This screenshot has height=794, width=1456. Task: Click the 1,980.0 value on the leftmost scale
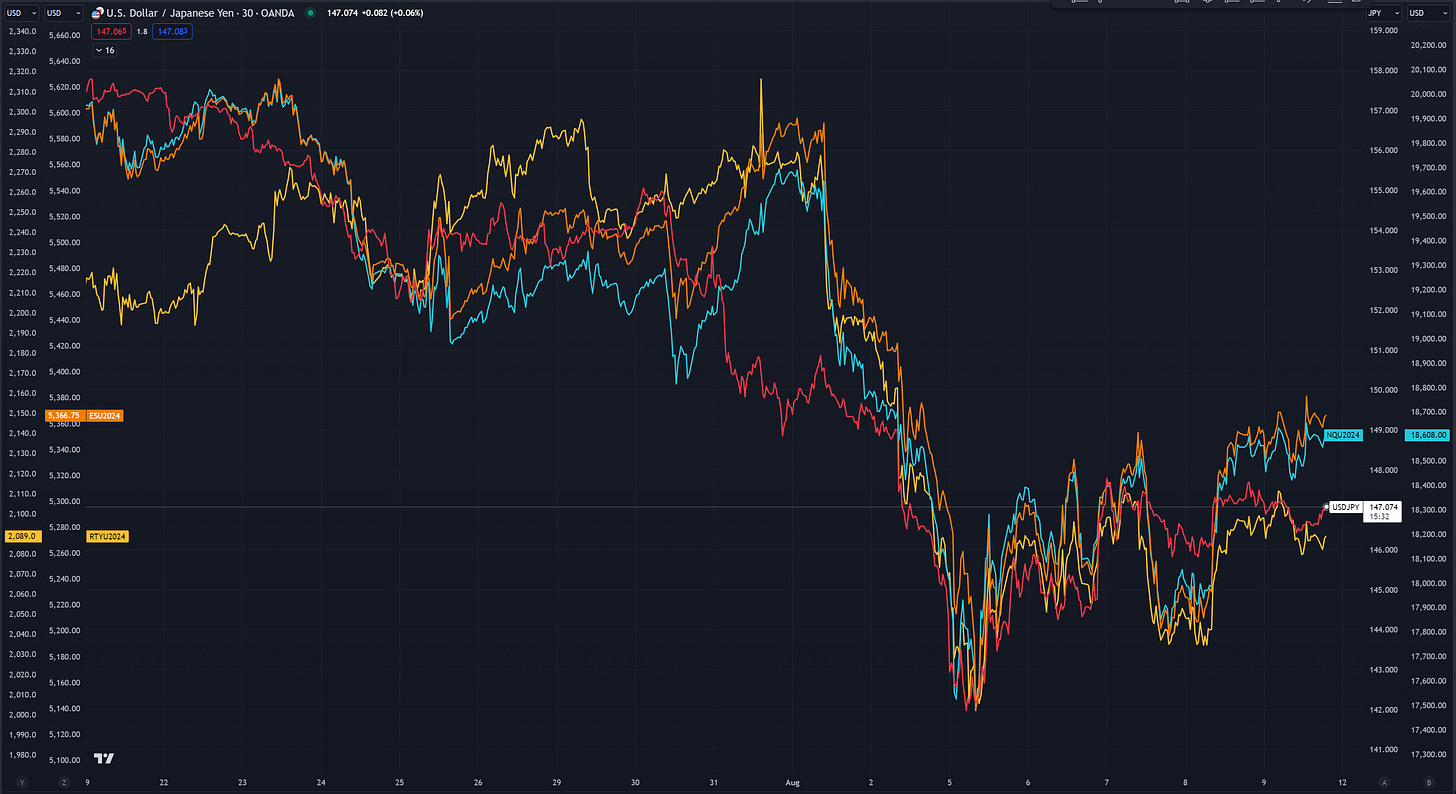point(21,755)
